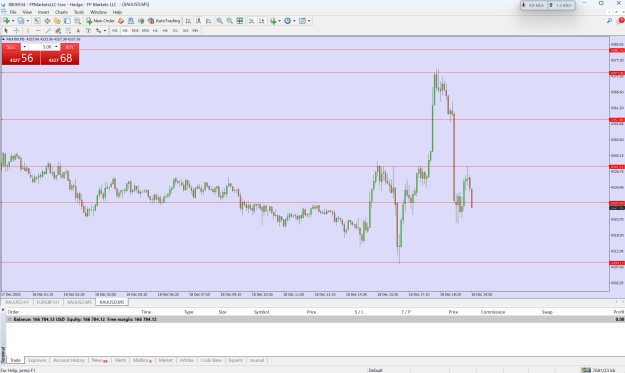The height and width of the screenshot is (373, 625).
Task: Open the Journal terminal tab
Action: (257, 360)
